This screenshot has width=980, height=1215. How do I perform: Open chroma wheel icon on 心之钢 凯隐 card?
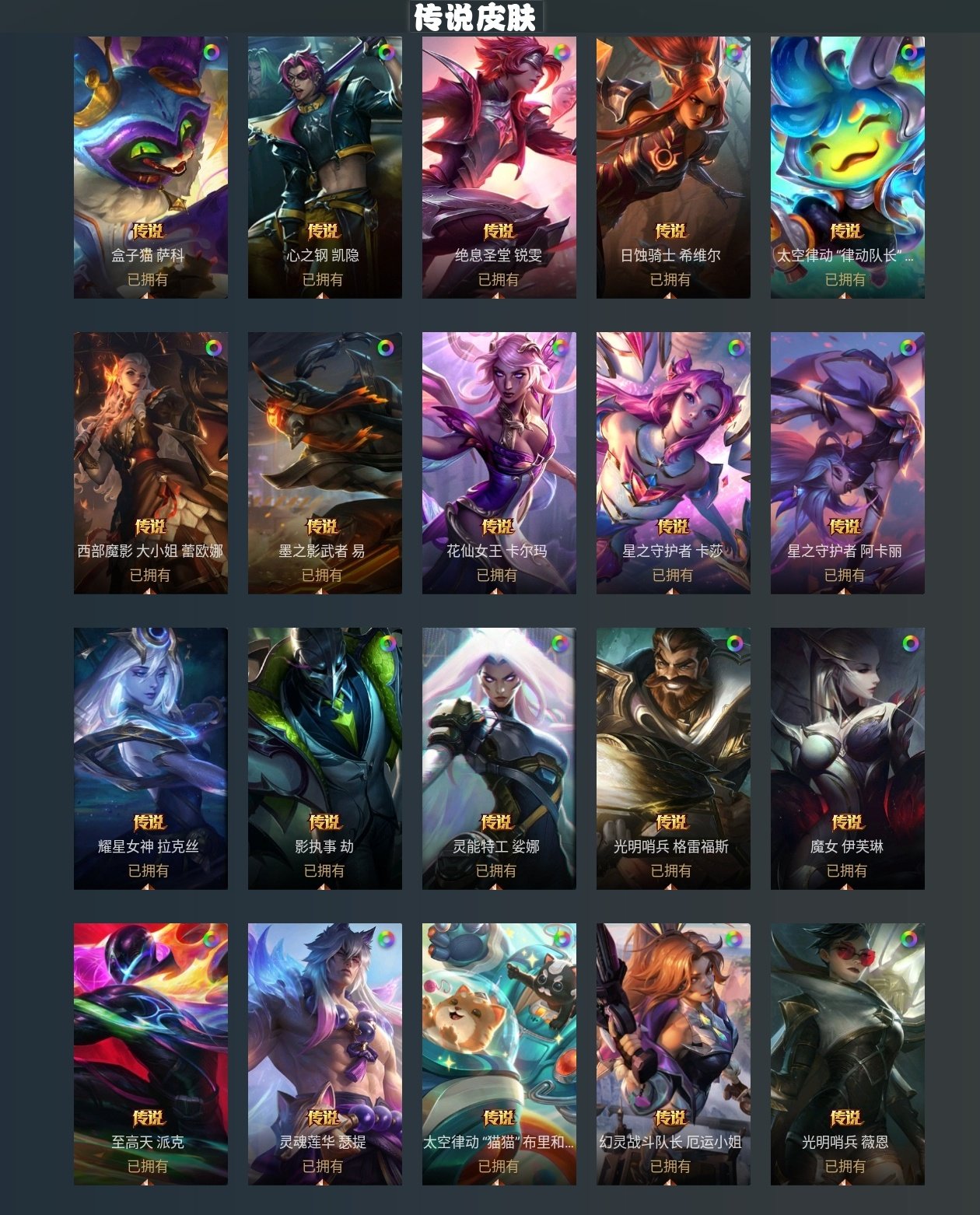click(x=385, y=53)
